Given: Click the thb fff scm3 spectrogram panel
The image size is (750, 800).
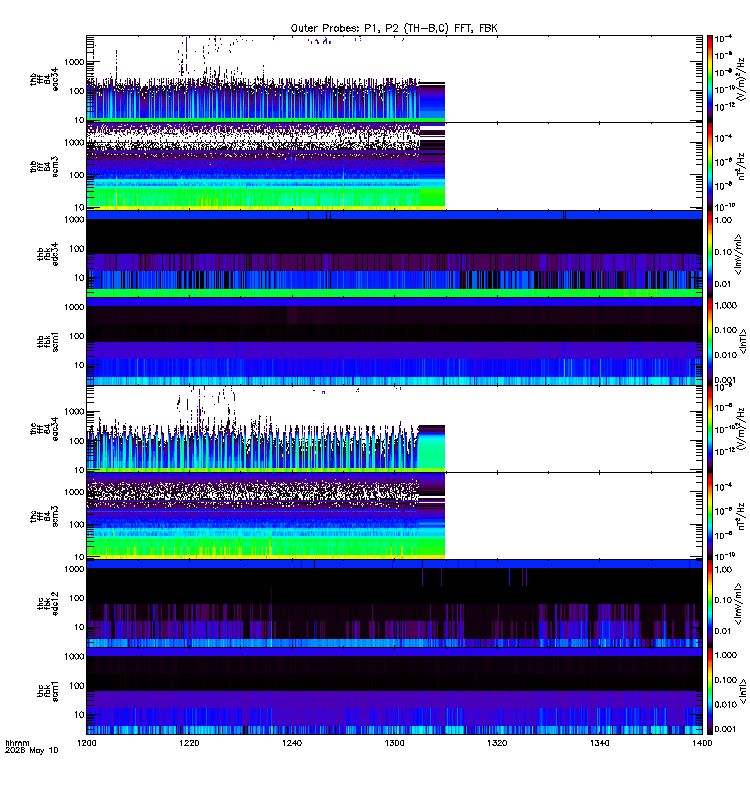Looking at the screenshot, I should click(x=394, y=166).
